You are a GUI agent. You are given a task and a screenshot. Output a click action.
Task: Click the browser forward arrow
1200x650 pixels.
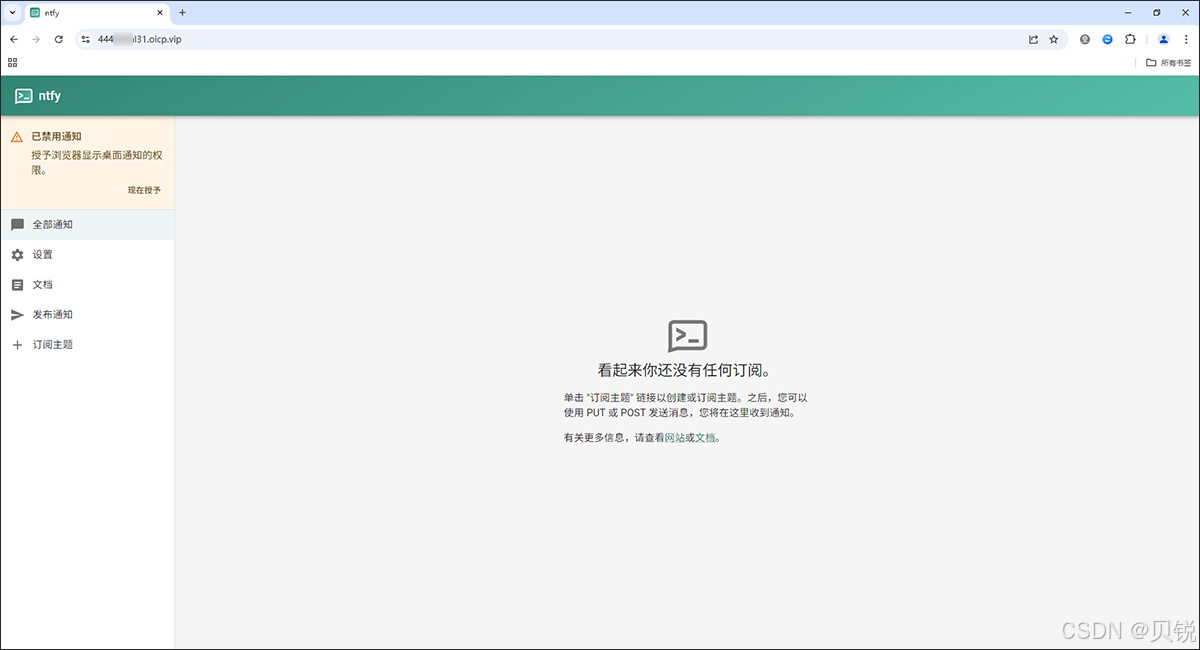pyautogui.click(x=36, y=39)
